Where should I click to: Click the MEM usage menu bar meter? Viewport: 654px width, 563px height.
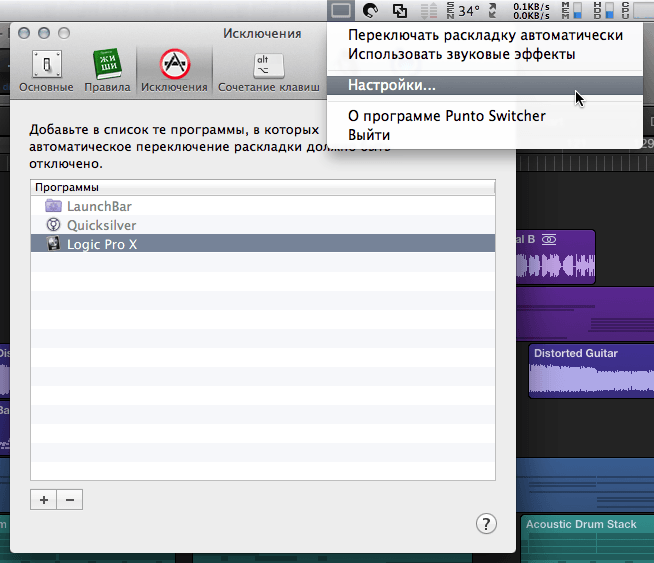[572, 10]
